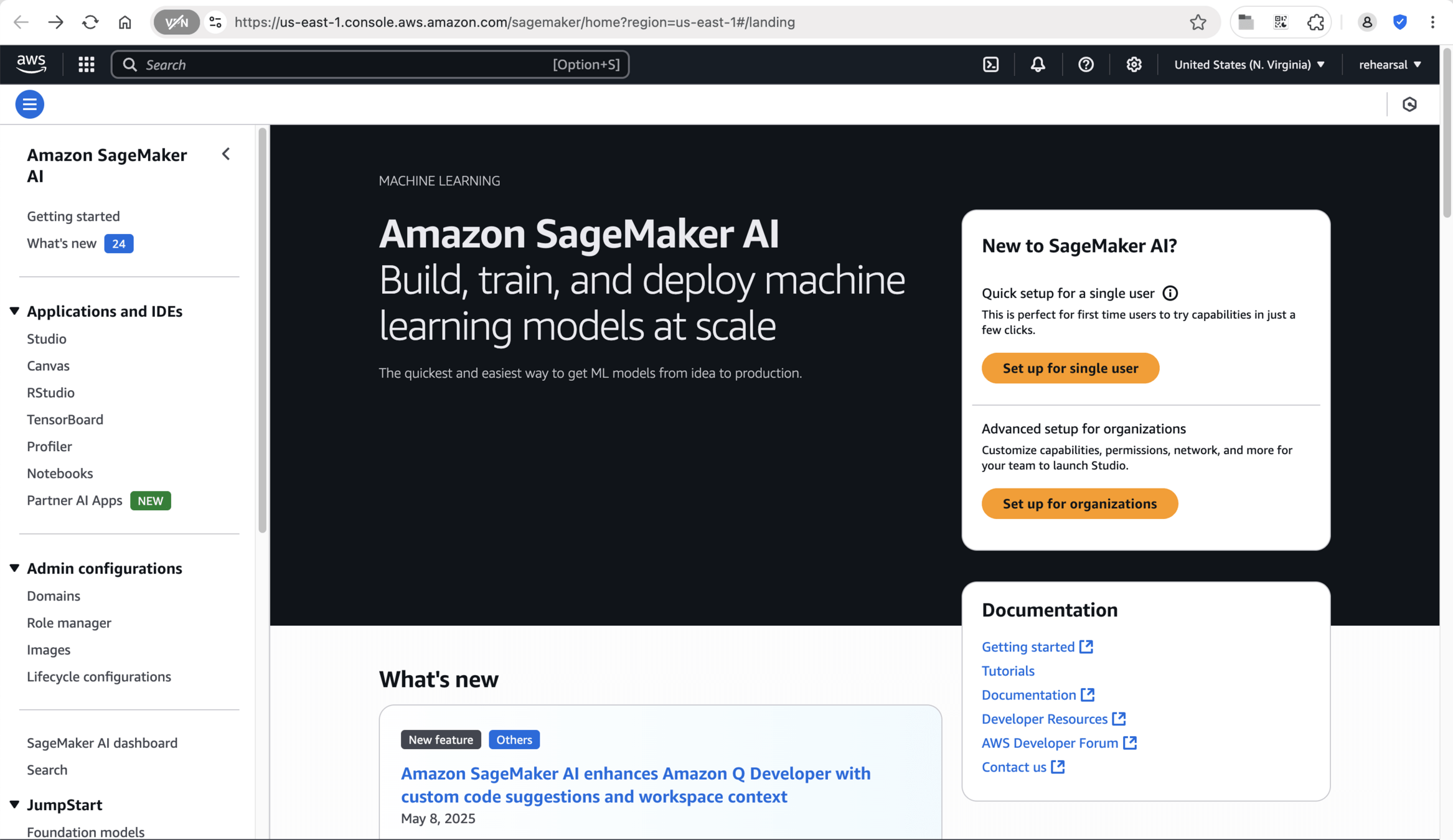Viewport: 1453px width, 840px height.
Task: Click the info icon beside Quick setup
Action: (x=1170, y=293)
